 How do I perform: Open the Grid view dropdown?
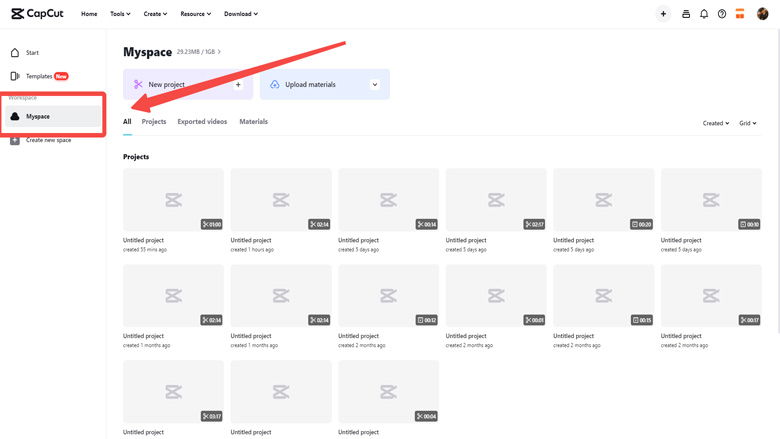(x=748, y=123)
